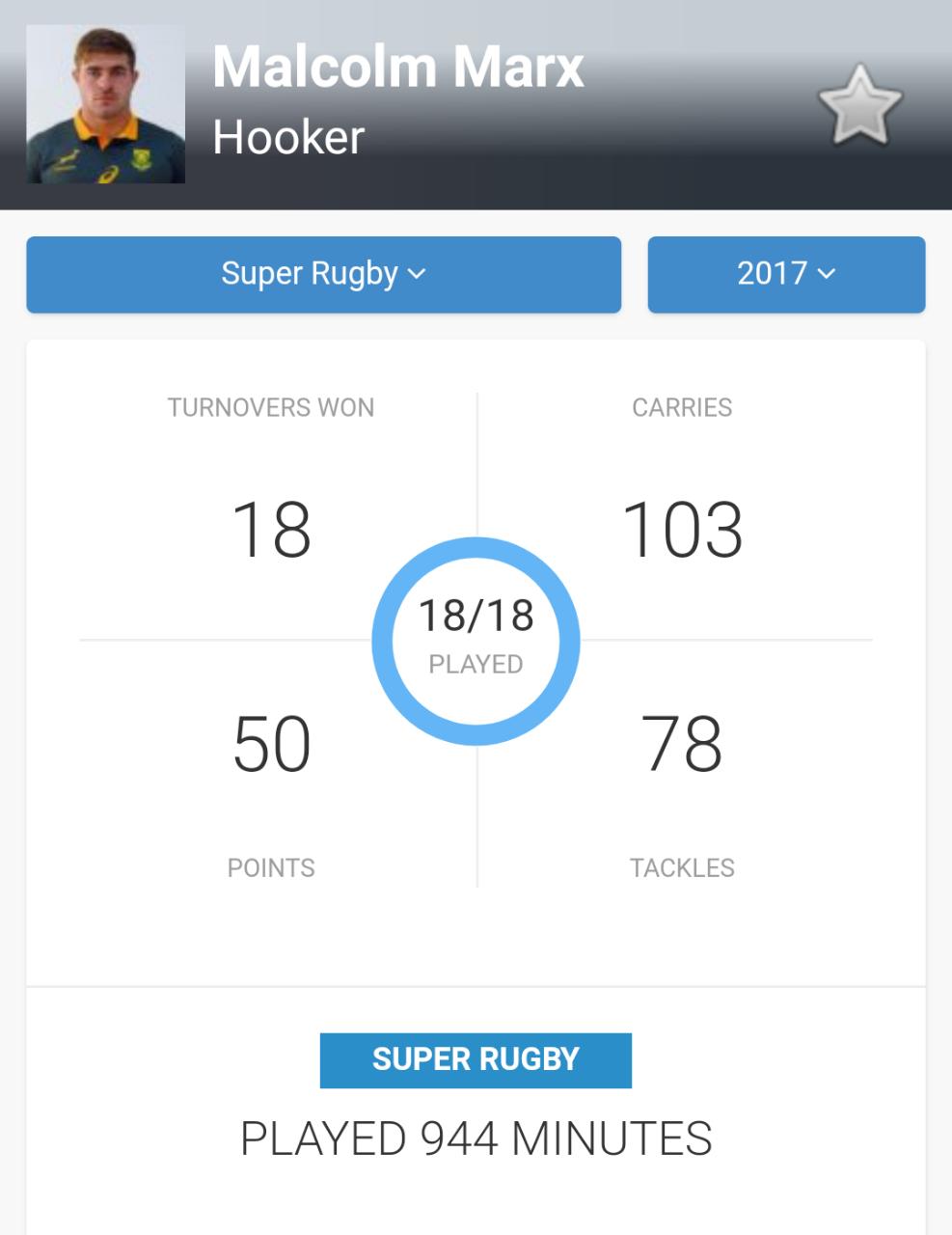The height and width of the screenshot is (1235, 952).
Task: Click the 18/18 games played count
Action: coord(476,616)
